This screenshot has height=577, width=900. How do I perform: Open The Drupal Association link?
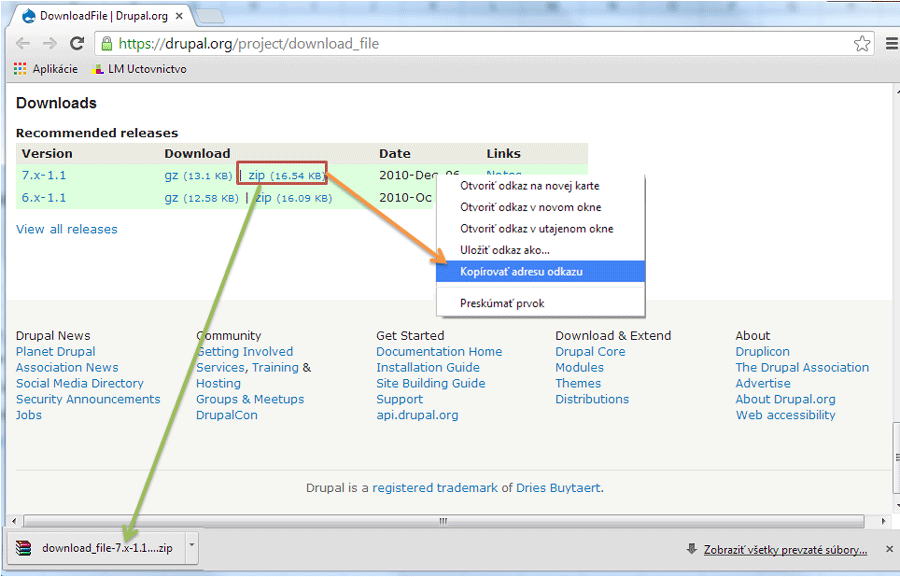coord(802,367)
